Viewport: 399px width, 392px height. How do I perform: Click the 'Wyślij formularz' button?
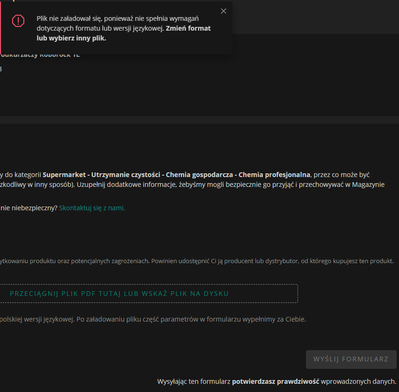[x=351, y=359]
